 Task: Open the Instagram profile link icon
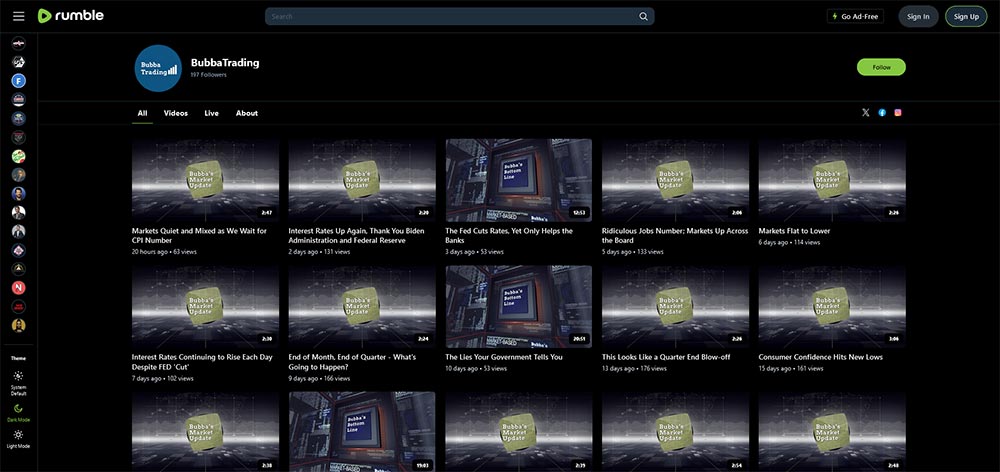coord(898,113)
